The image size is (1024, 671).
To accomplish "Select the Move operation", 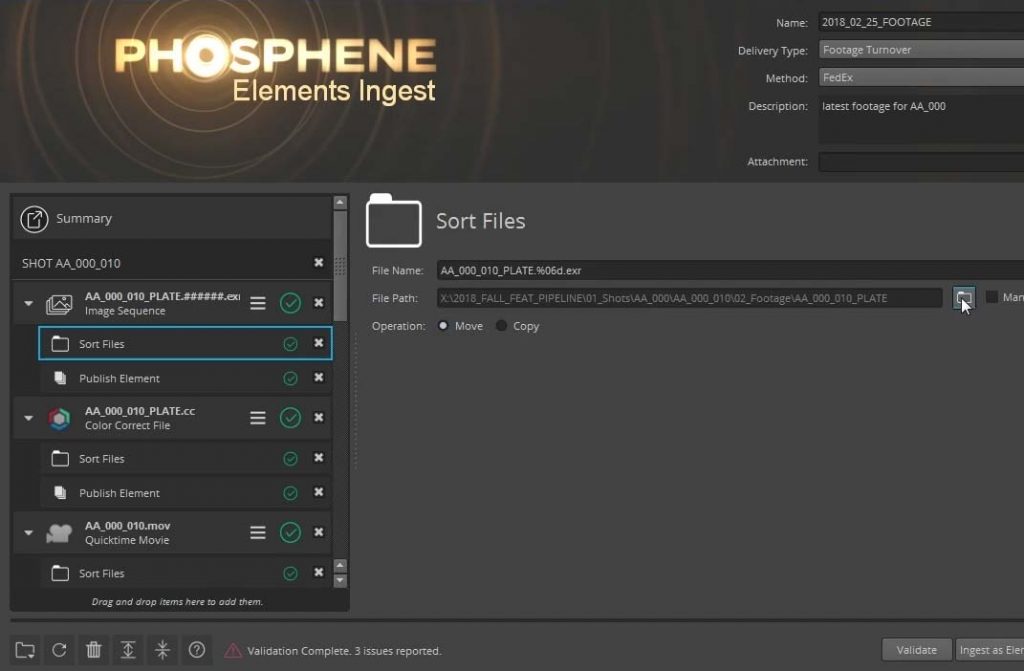I will [443, 325].
